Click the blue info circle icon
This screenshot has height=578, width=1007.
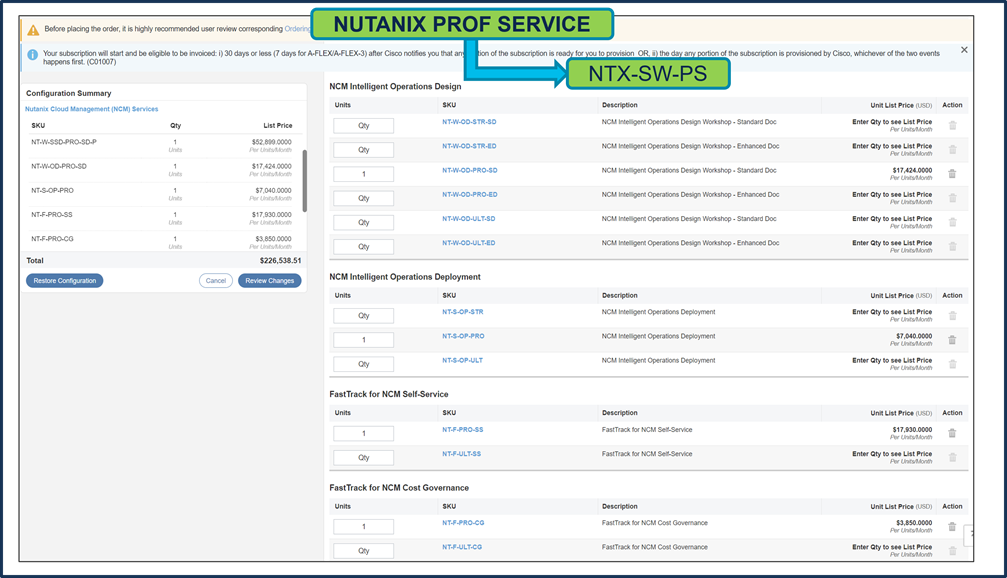[x=32, y=55]
